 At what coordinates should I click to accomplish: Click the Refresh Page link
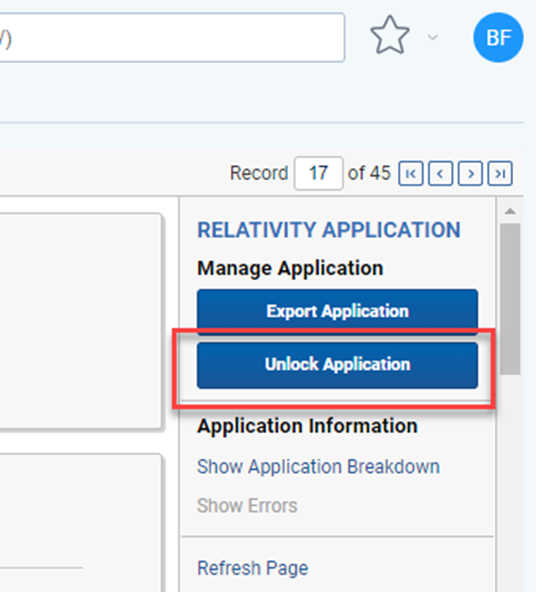tap(253, 568)
